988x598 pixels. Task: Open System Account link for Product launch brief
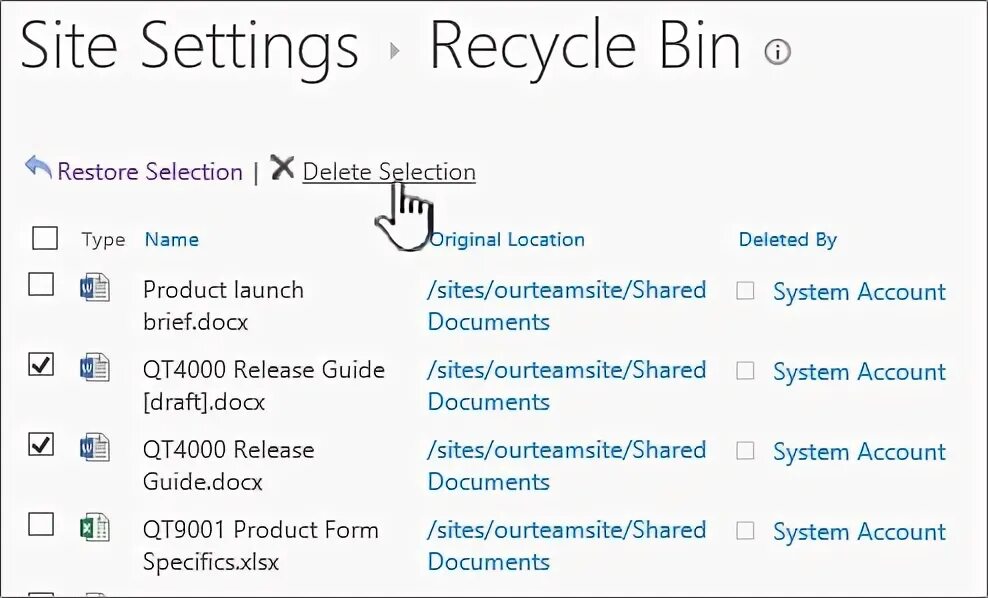pos(859,292)
